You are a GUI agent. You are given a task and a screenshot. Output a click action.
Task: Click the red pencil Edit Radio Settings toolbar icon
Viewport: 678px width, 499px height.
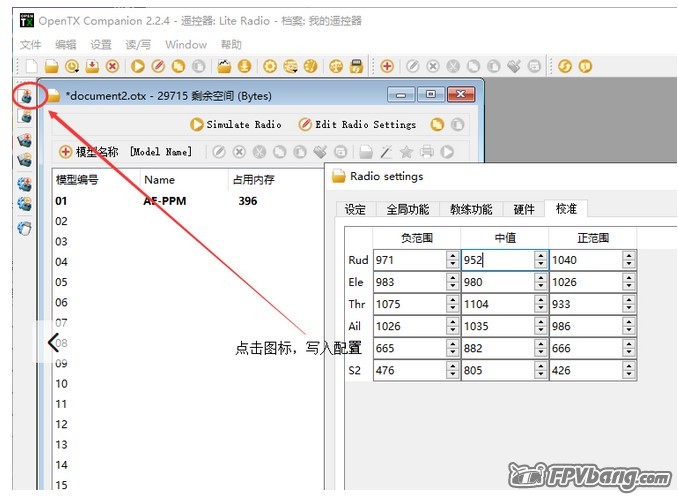(x=158, y=66)
